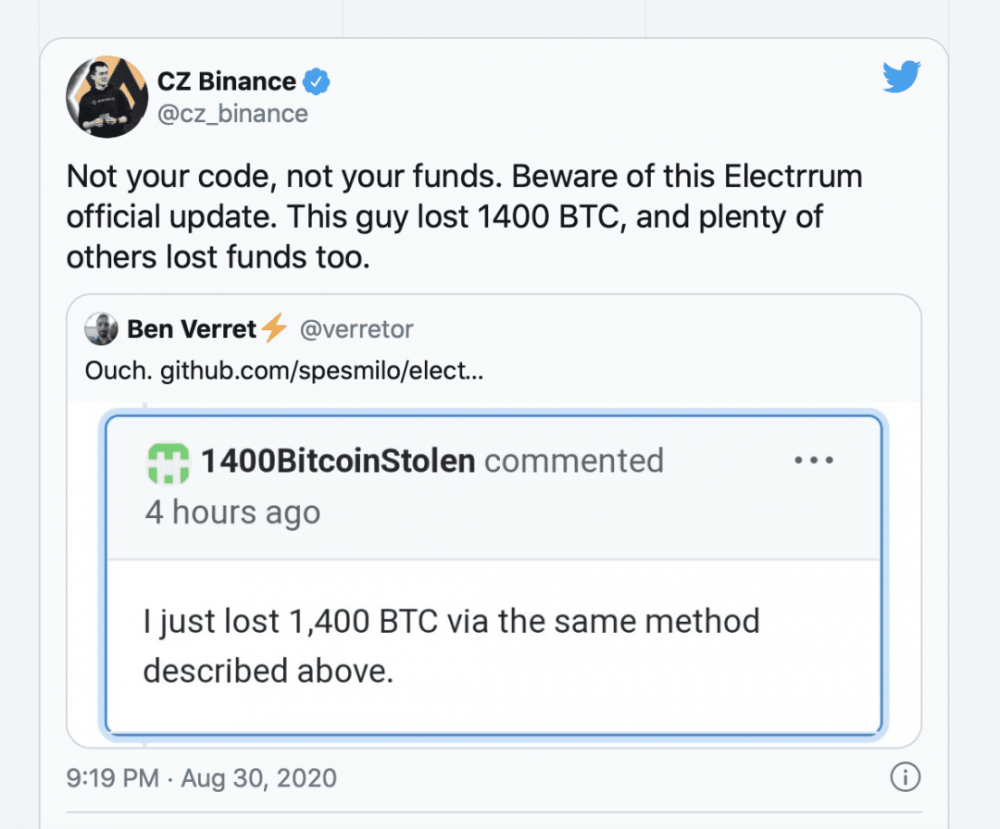The image size is (1000, 829).
Task: Click the info icon at bottom right
Action: (x=904, y=778)
